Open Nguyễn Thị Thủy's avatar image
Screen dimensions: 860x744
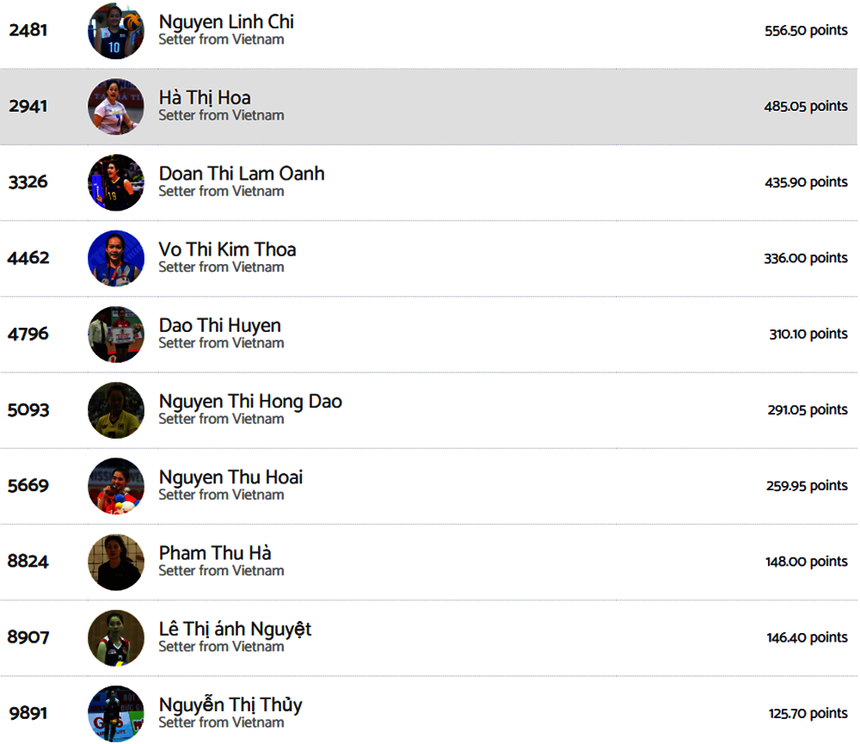(x=116, y=712)
